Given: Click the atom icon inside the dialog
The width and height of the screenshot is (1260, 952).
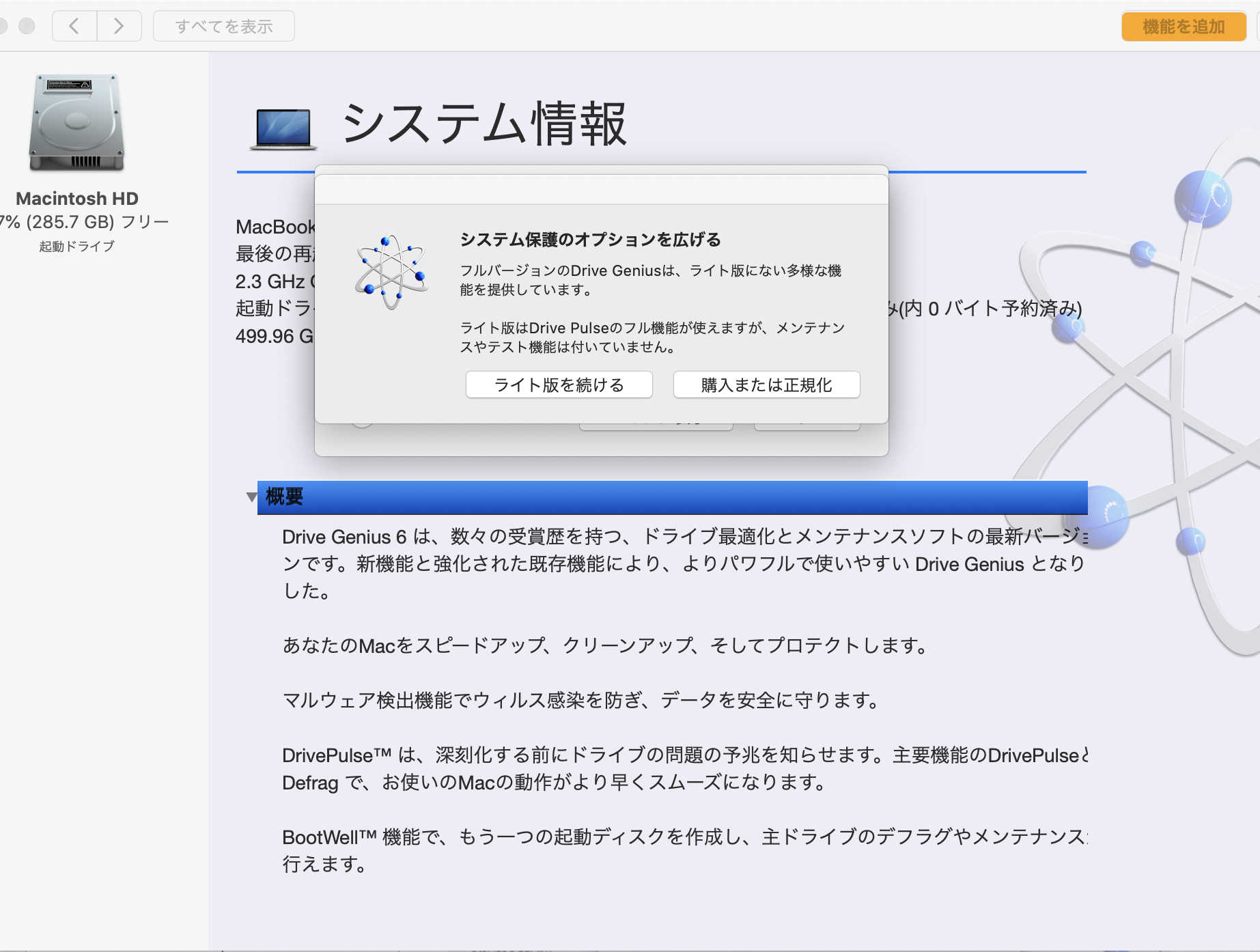Looking at the screenshot, I should coord(391,272).
